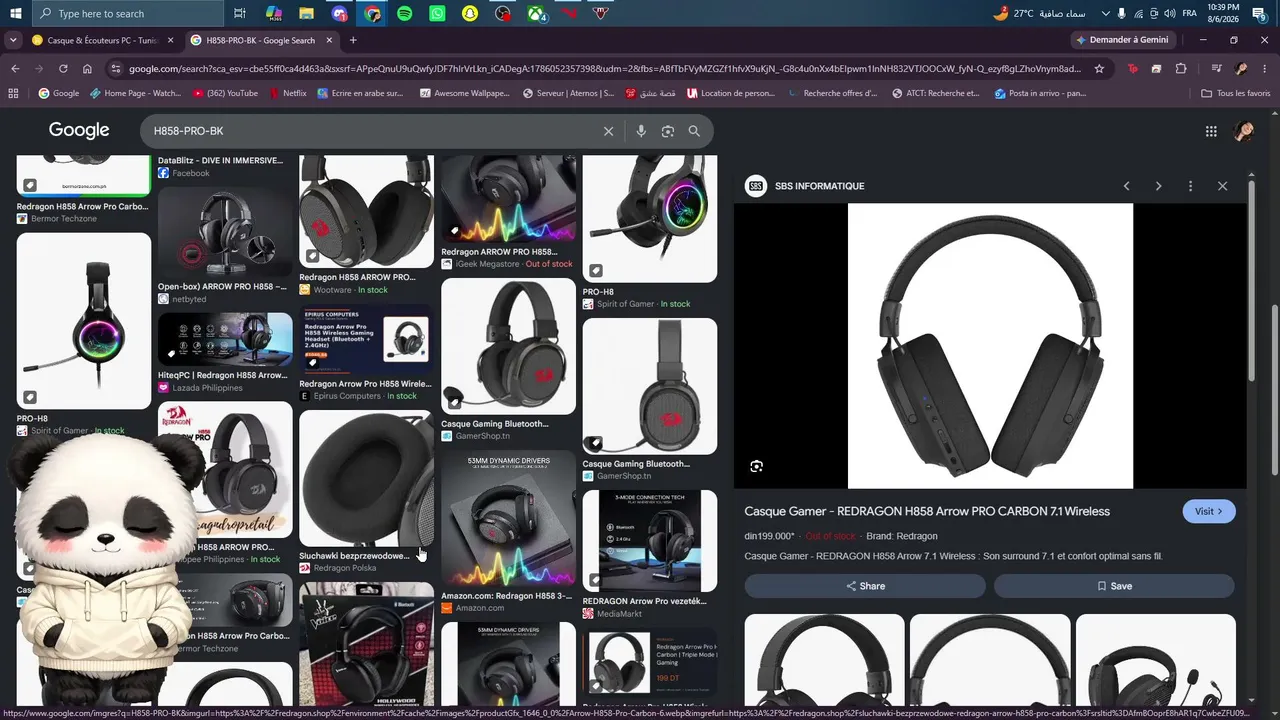1280x720 pixels.
Task: Bookmark this page with the star icon
Action: 1099,69
